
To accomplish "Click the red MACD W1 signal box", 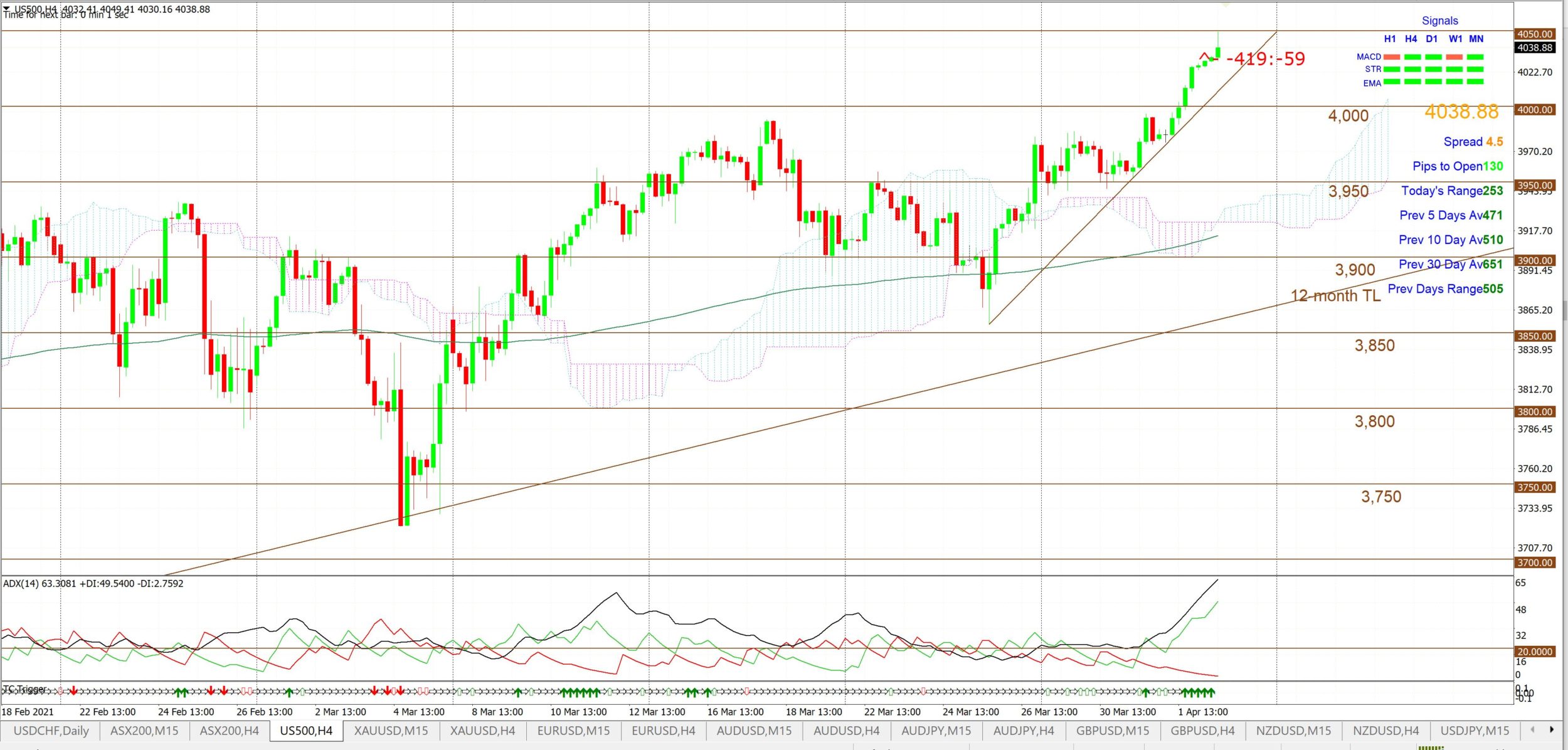I will point(1454,57).
